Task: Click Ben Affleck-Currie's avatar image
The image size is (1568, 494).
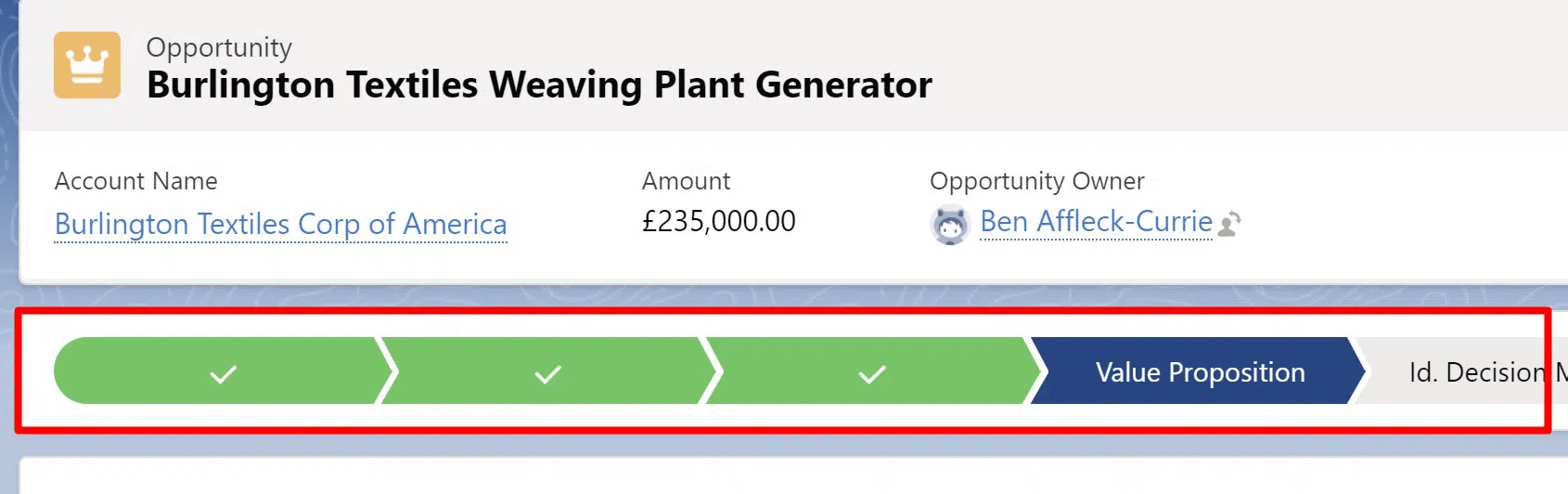Action: point(950,224)
